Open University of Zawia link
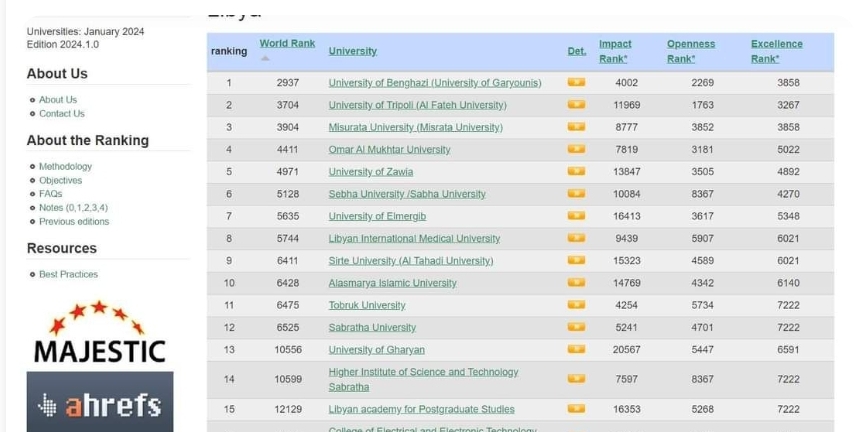Viewport: 864px width, 432px height. pyautogui.click(x=371, y=172)
